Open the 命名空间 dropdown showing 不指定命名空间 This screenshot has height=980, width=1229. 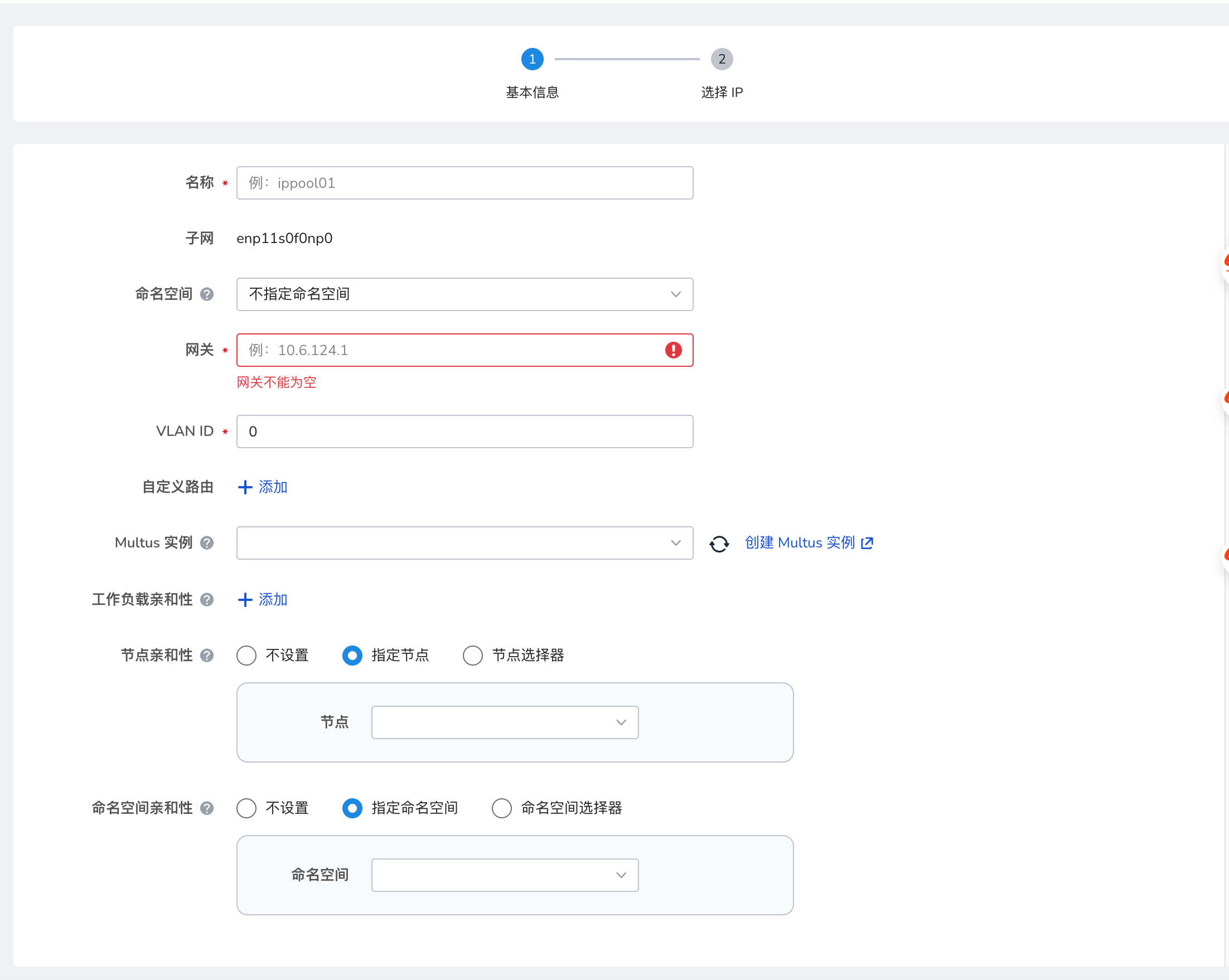coord(464,294)
